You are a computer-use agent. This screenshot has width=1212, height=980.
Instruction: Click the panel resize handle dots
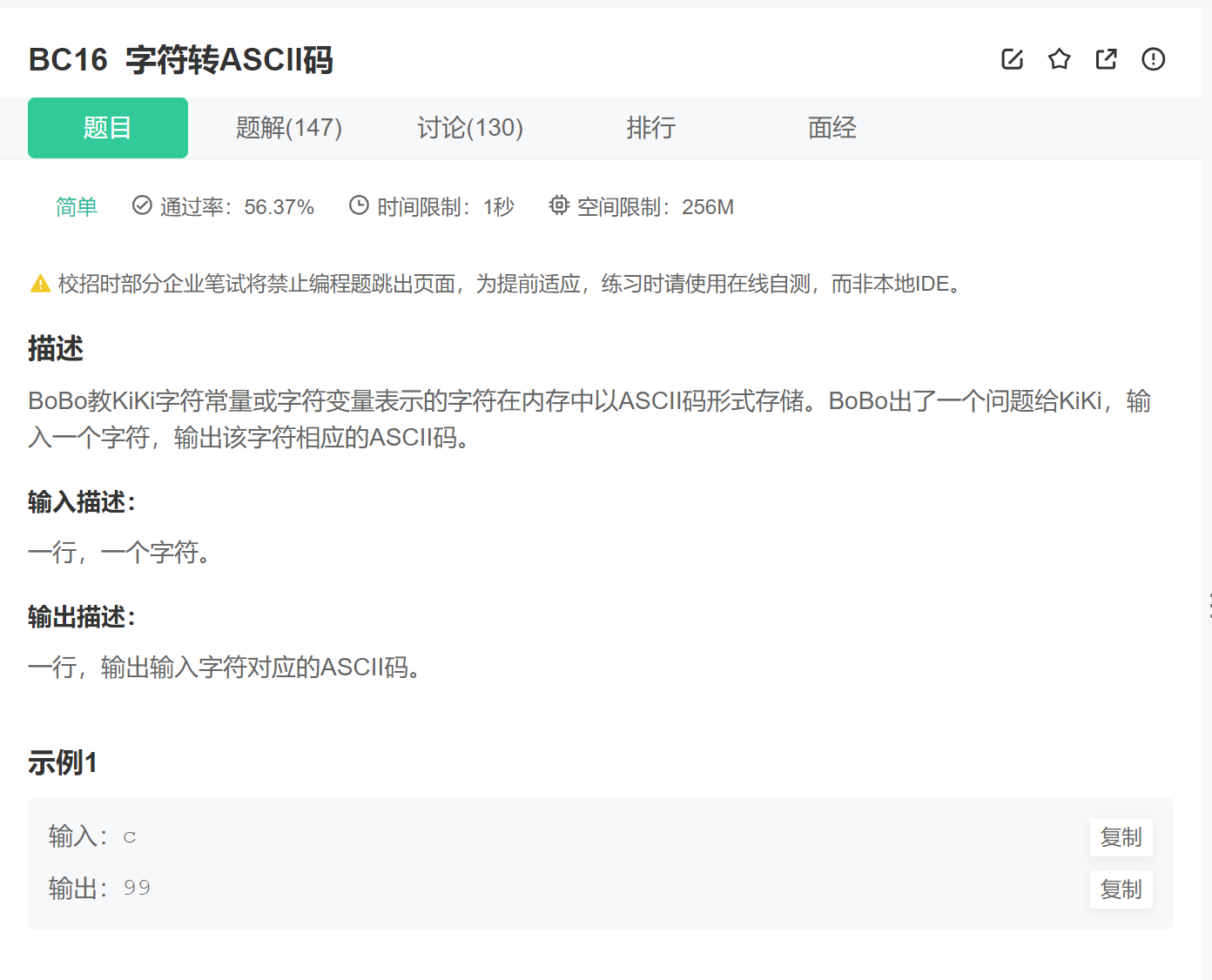1209,606
